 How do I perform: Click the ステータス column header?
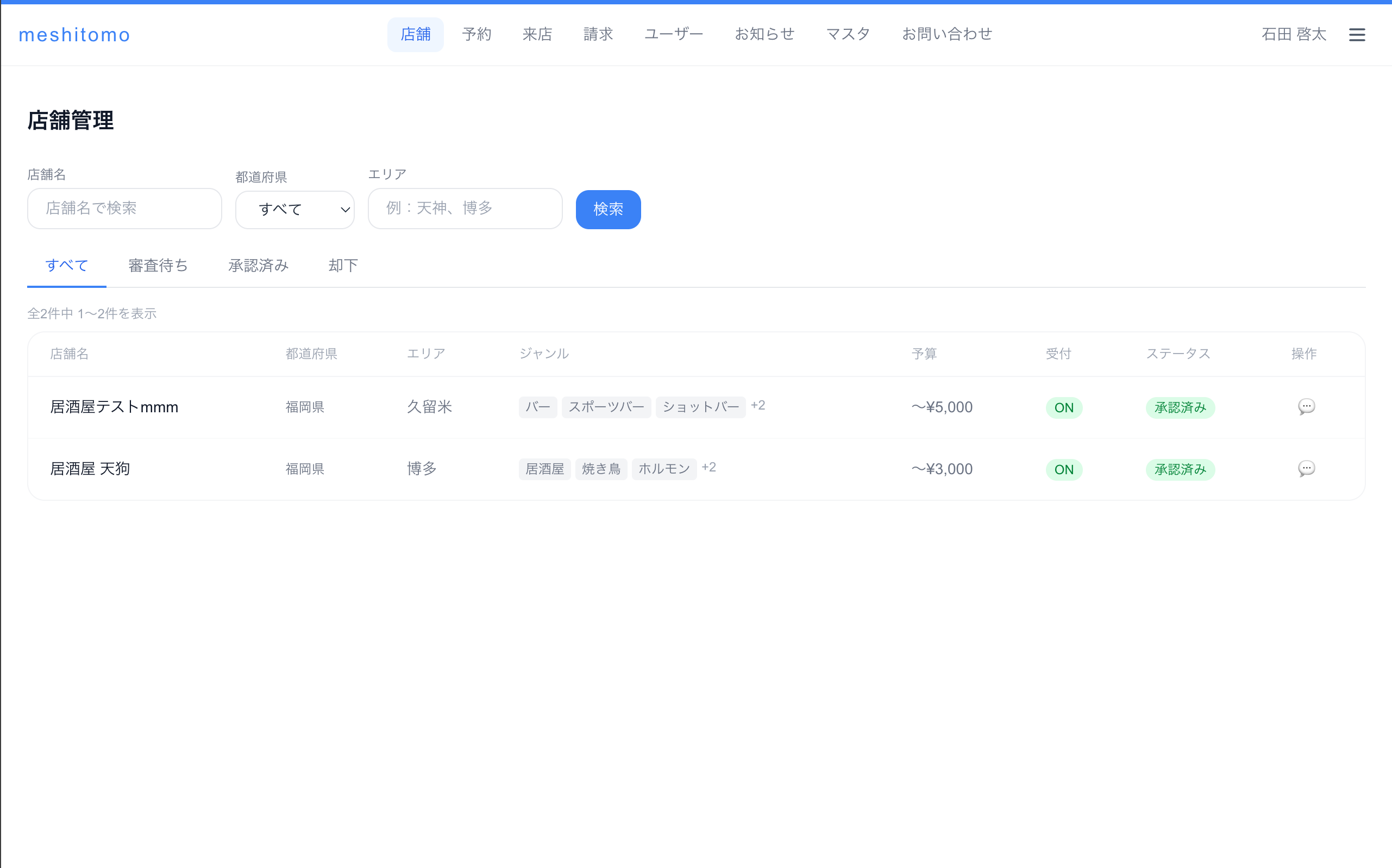[1178, 354]
